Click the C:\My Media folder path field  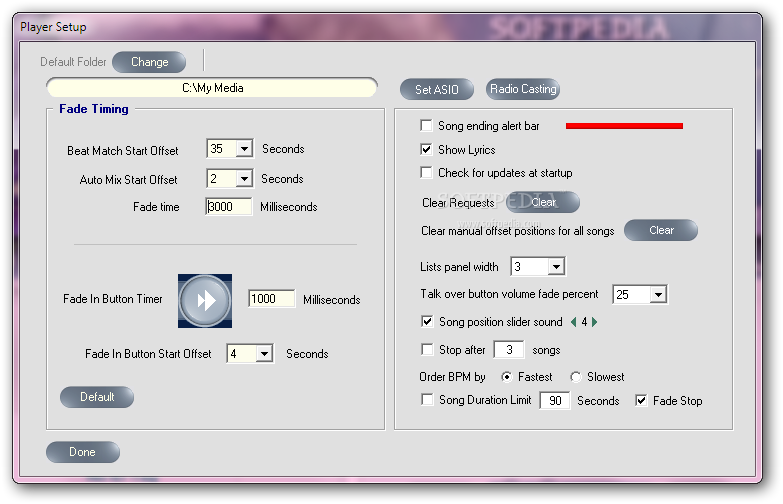[x=212, y=88]
